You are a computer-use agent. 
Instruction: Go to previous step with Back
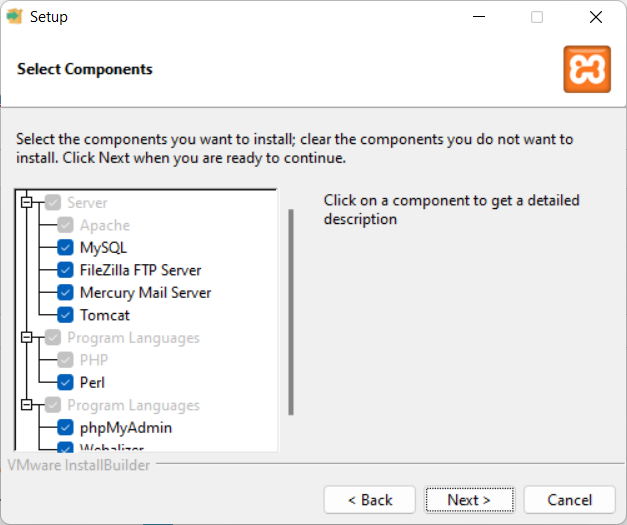pyautogui.click(x=370, y=499)
